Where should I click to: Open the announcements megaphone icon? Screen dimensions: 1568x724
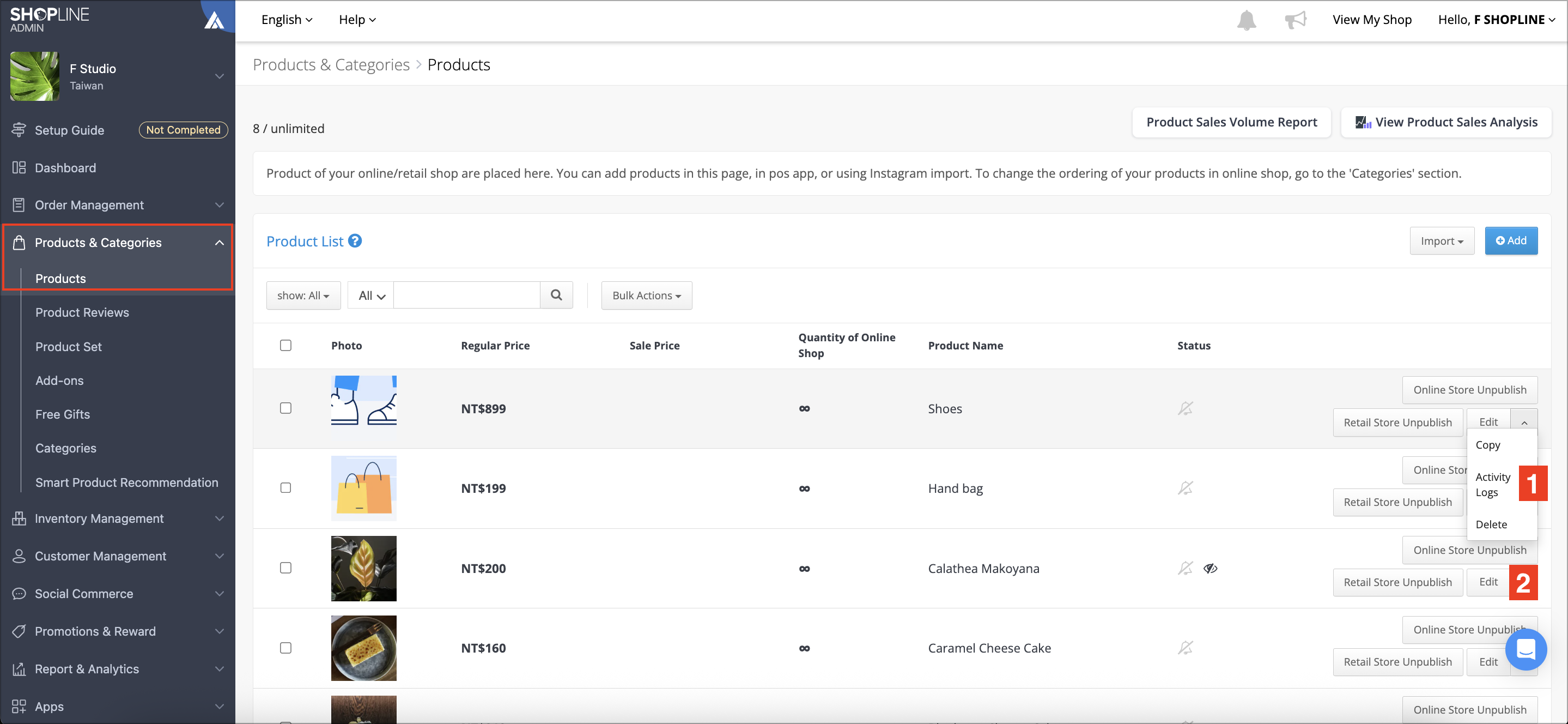tap(1295, 20)
